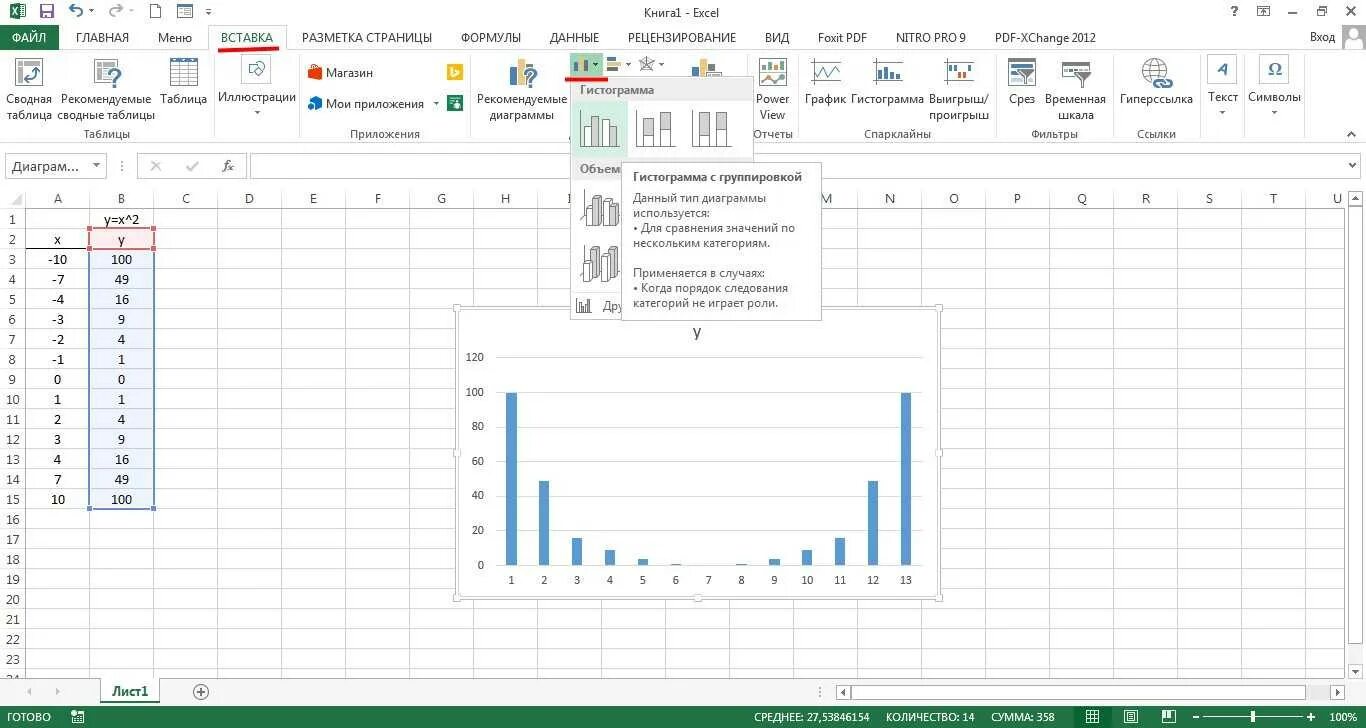Open the Name Box dropdown
The image size is (1366, 728).
point(97,167)
